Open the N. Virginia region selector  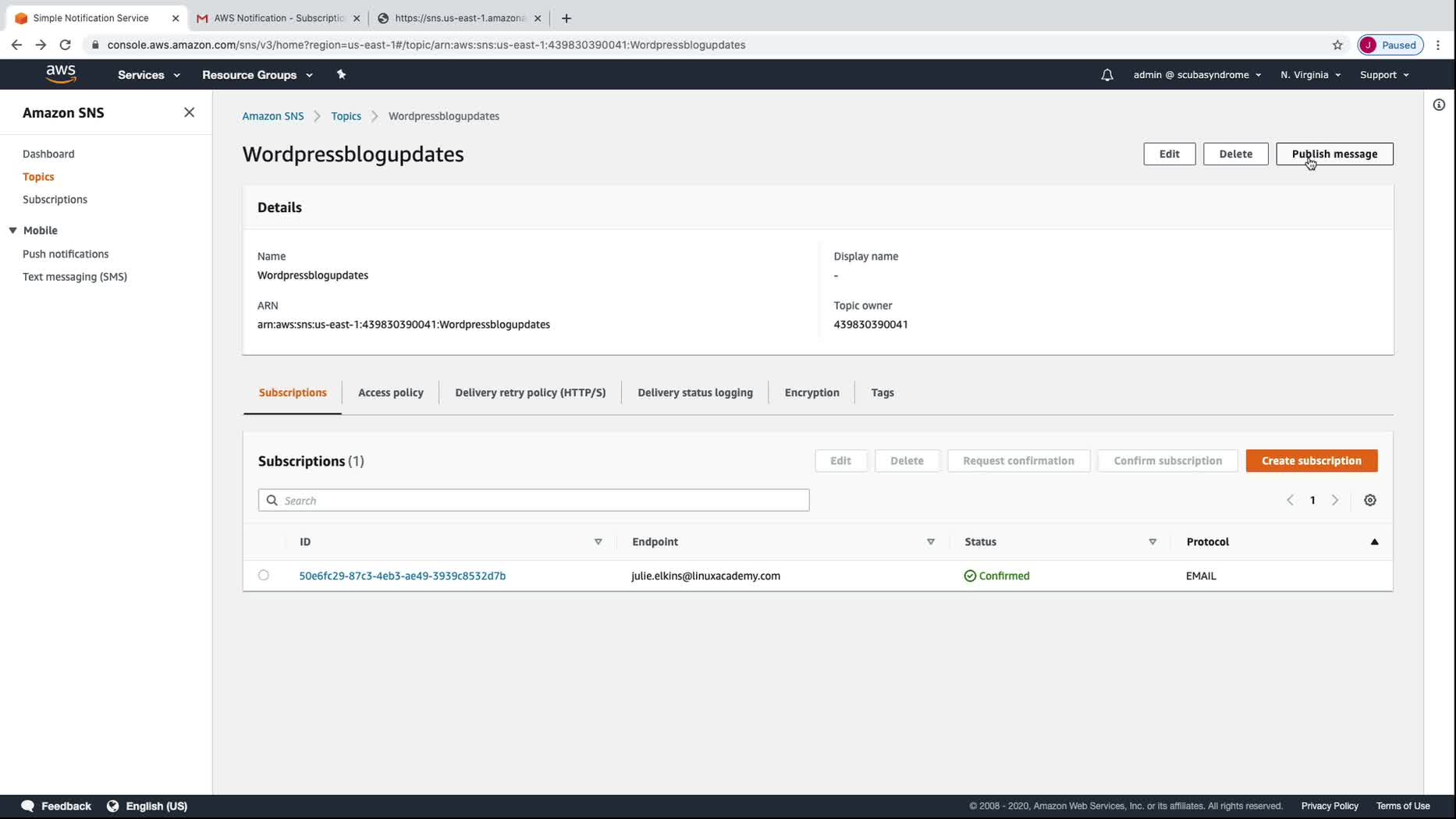pyautogui.click(x=1311, y=75)
